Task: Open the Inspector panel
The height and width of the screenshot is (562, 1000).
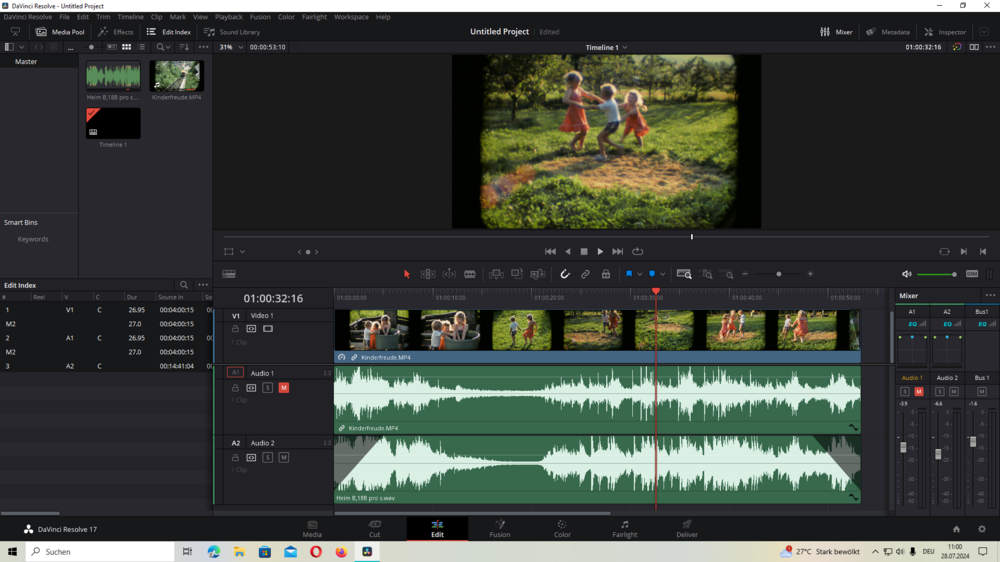Action: point(945,32)
